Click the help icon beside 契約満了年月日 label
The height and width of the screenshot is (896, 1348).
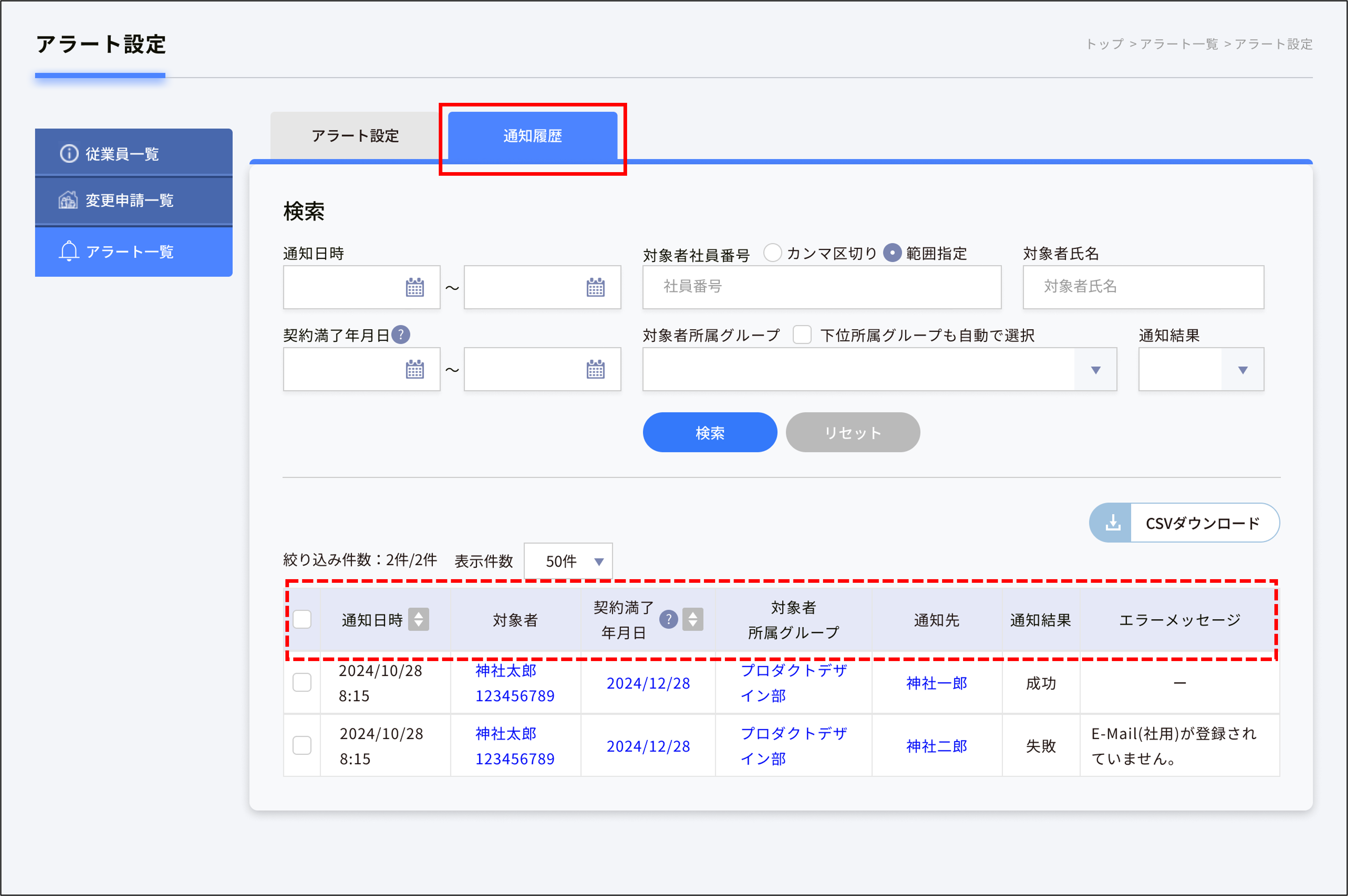tap(402, 335)
